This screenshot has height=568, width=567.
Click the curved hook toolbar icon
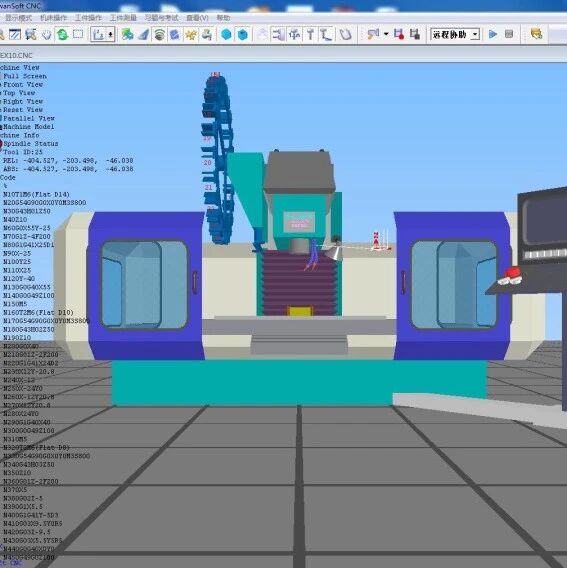[345, 34]
